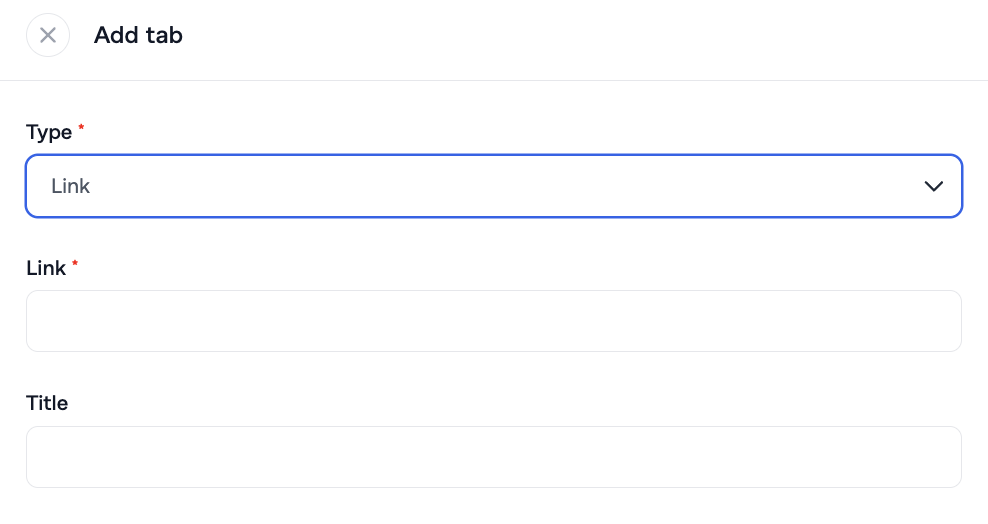988x524 pixels.
Task: Click the Type field label
Action: (x=49, y=132)
